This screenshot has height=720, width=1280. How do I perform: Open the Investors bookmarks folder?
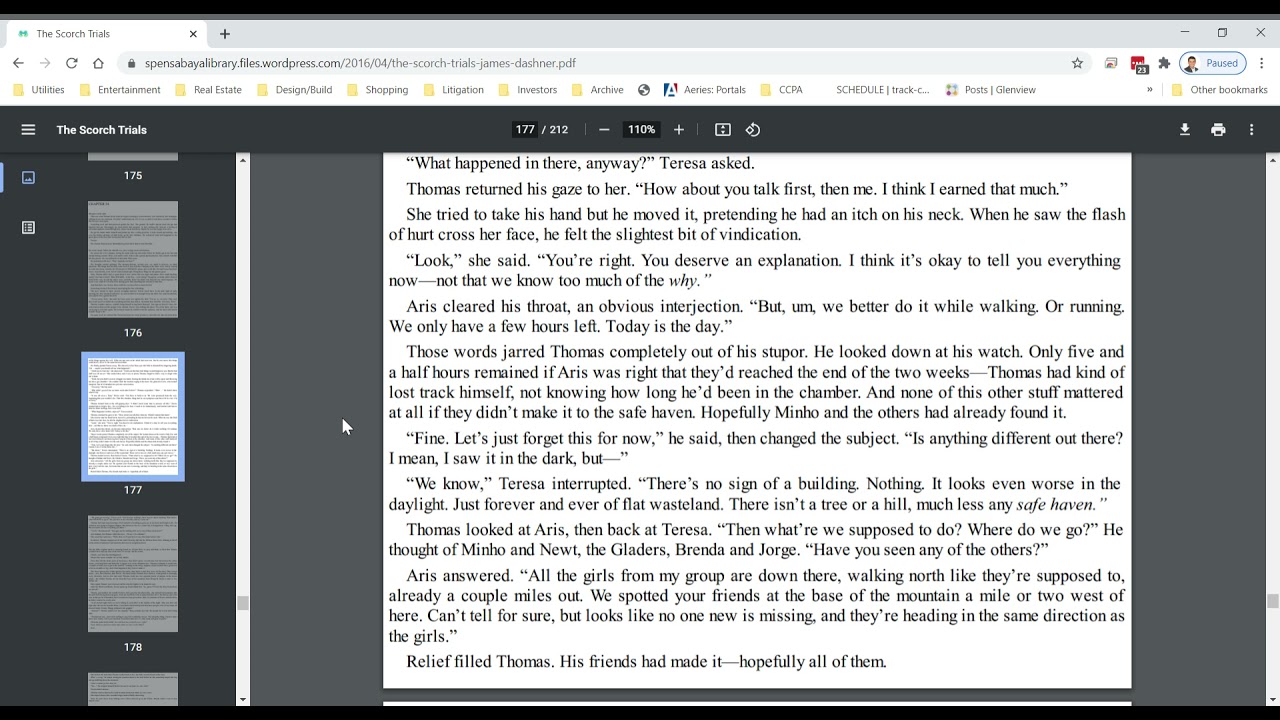(x=528, y=90)
